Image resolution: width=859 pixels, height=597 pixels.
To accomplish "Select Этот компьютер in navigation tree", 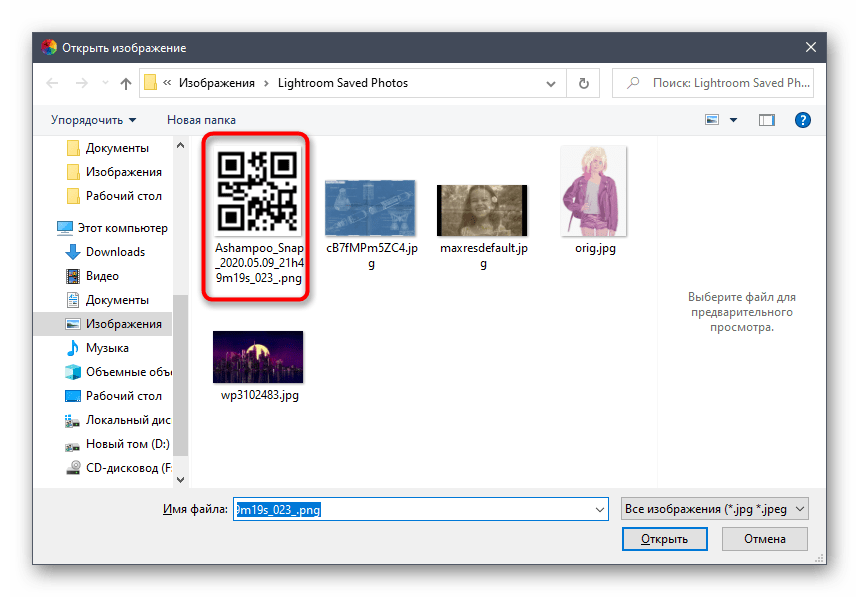I will [x=122, y=228].
